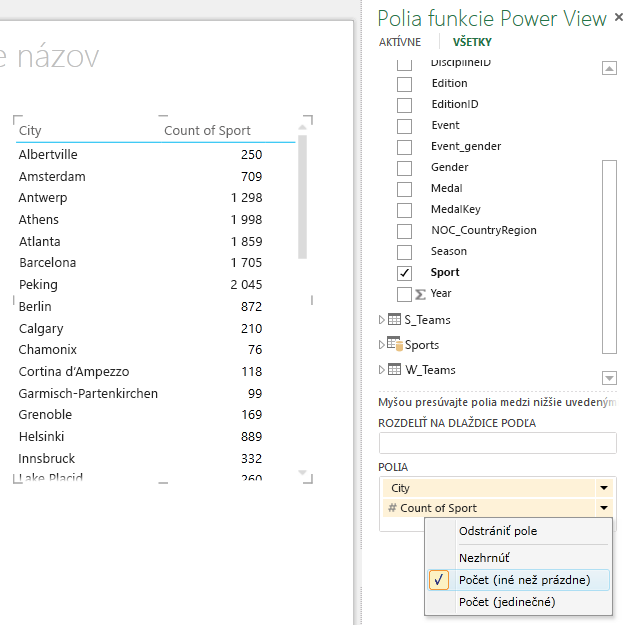Uncheck the Sport field checkbox
This screenshot has width=629, height=625.
pyautogui.click(x=404, y=273)
